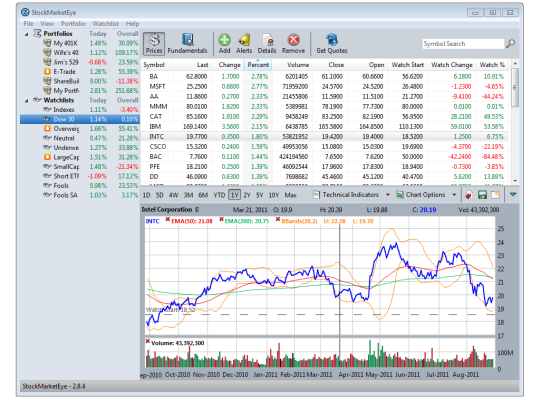Select the Short ETF watchlist
The height and width of the screenshot is (399, 540).
click(66, 176)
